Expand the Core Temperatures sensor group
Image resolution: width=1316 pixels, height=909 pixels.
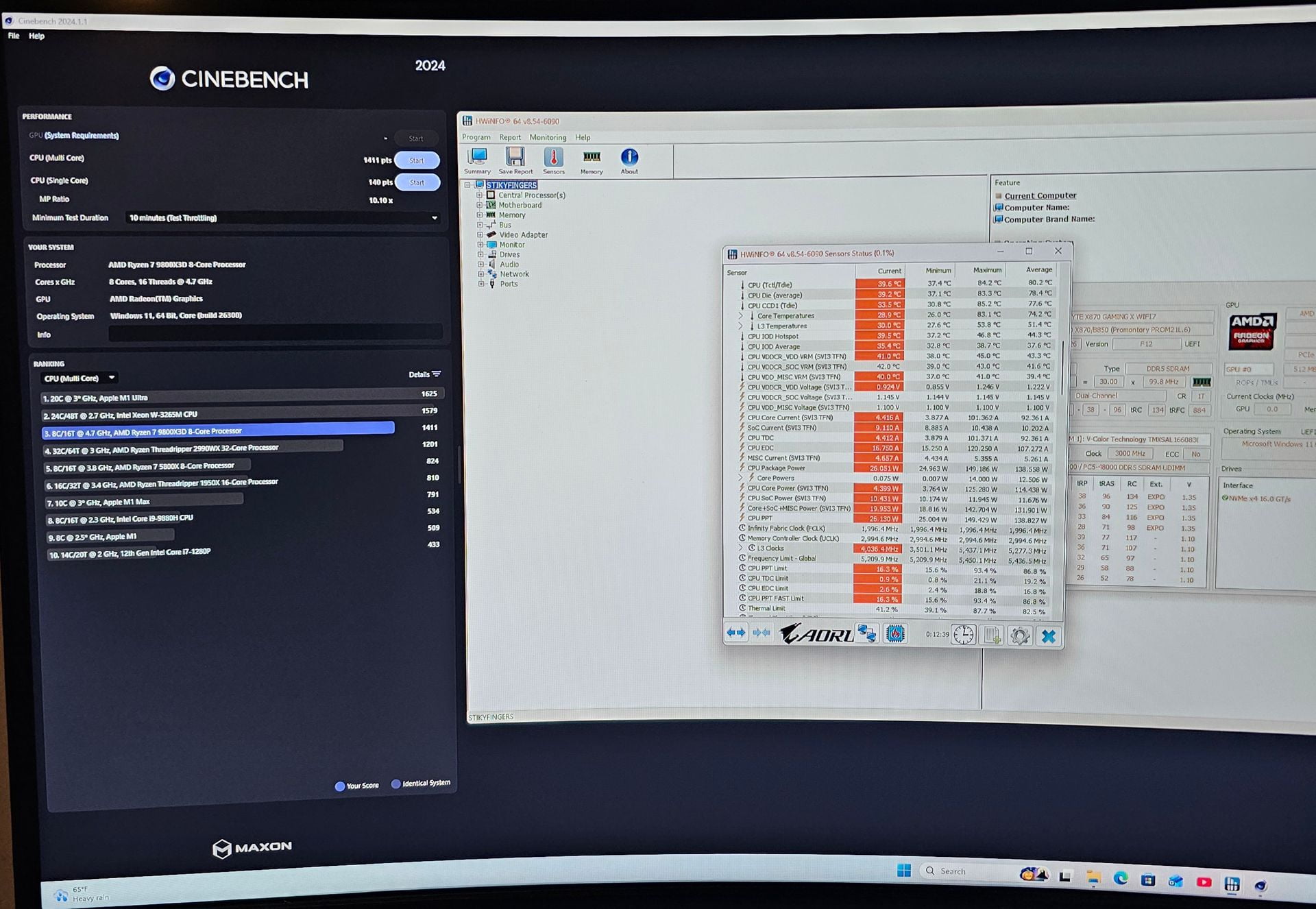[741, 316]
